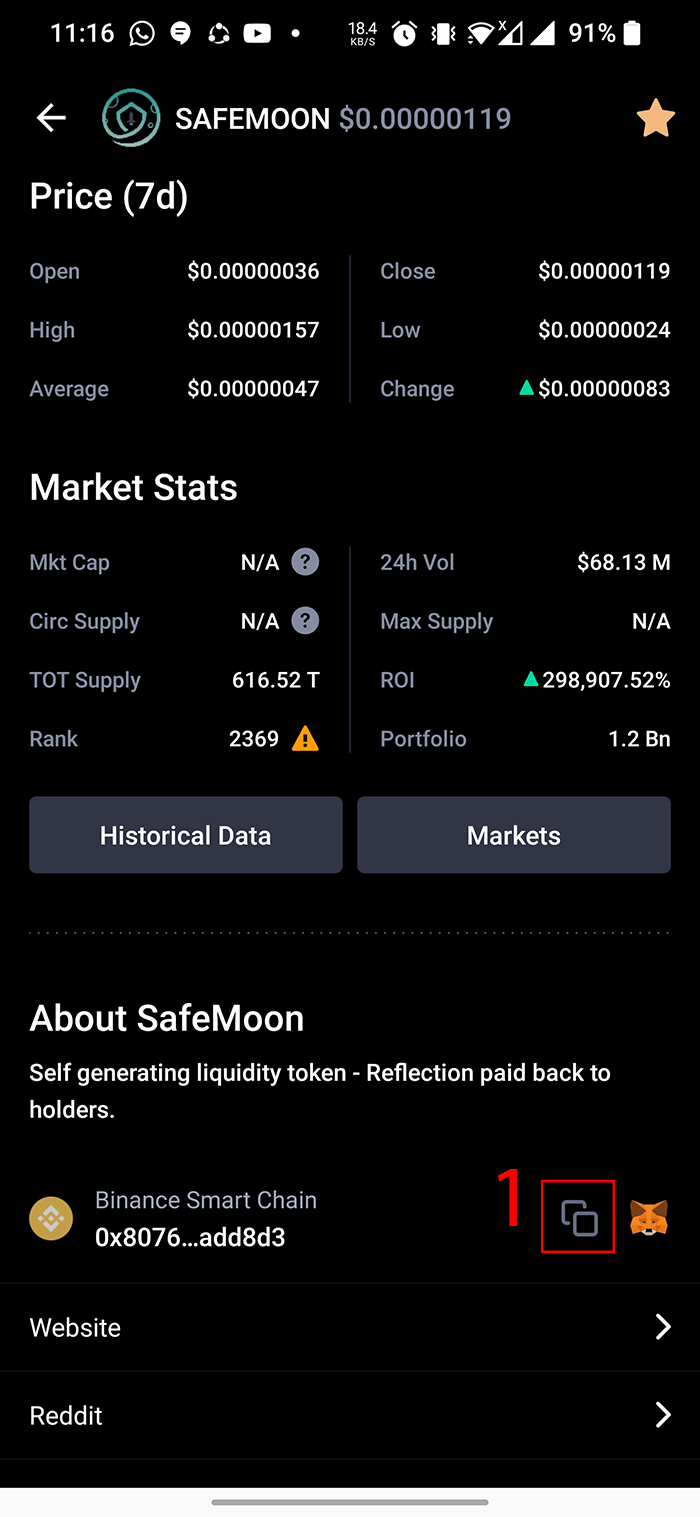
Task: Tap the SAFEMOON title in header
Action: click(252, 118)
